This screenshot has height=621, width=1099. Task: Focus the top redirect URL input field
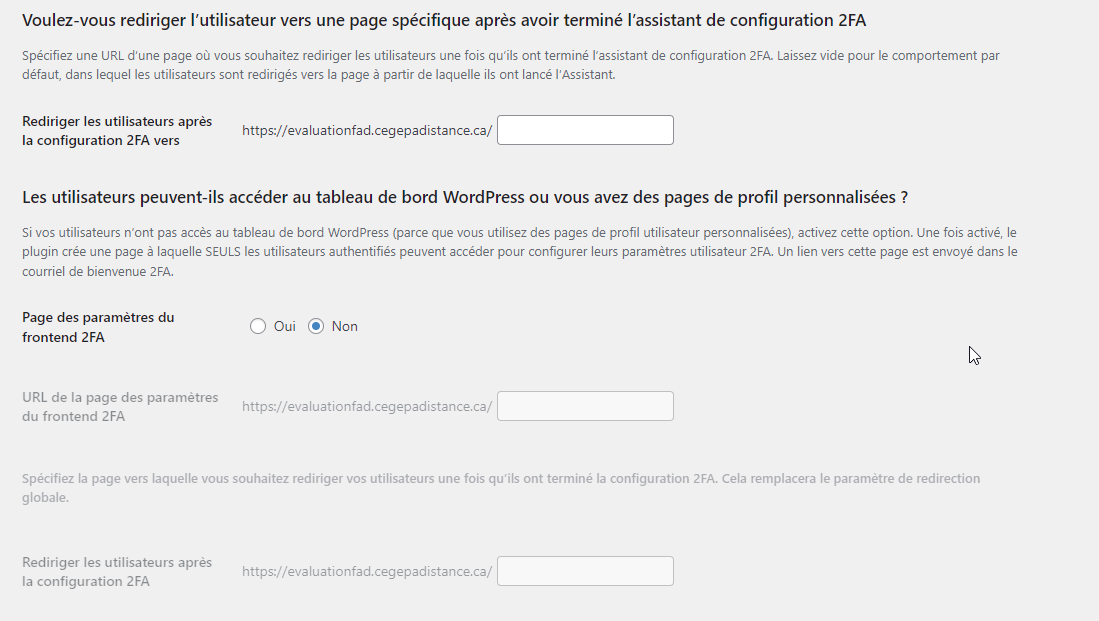click(585, 130)
